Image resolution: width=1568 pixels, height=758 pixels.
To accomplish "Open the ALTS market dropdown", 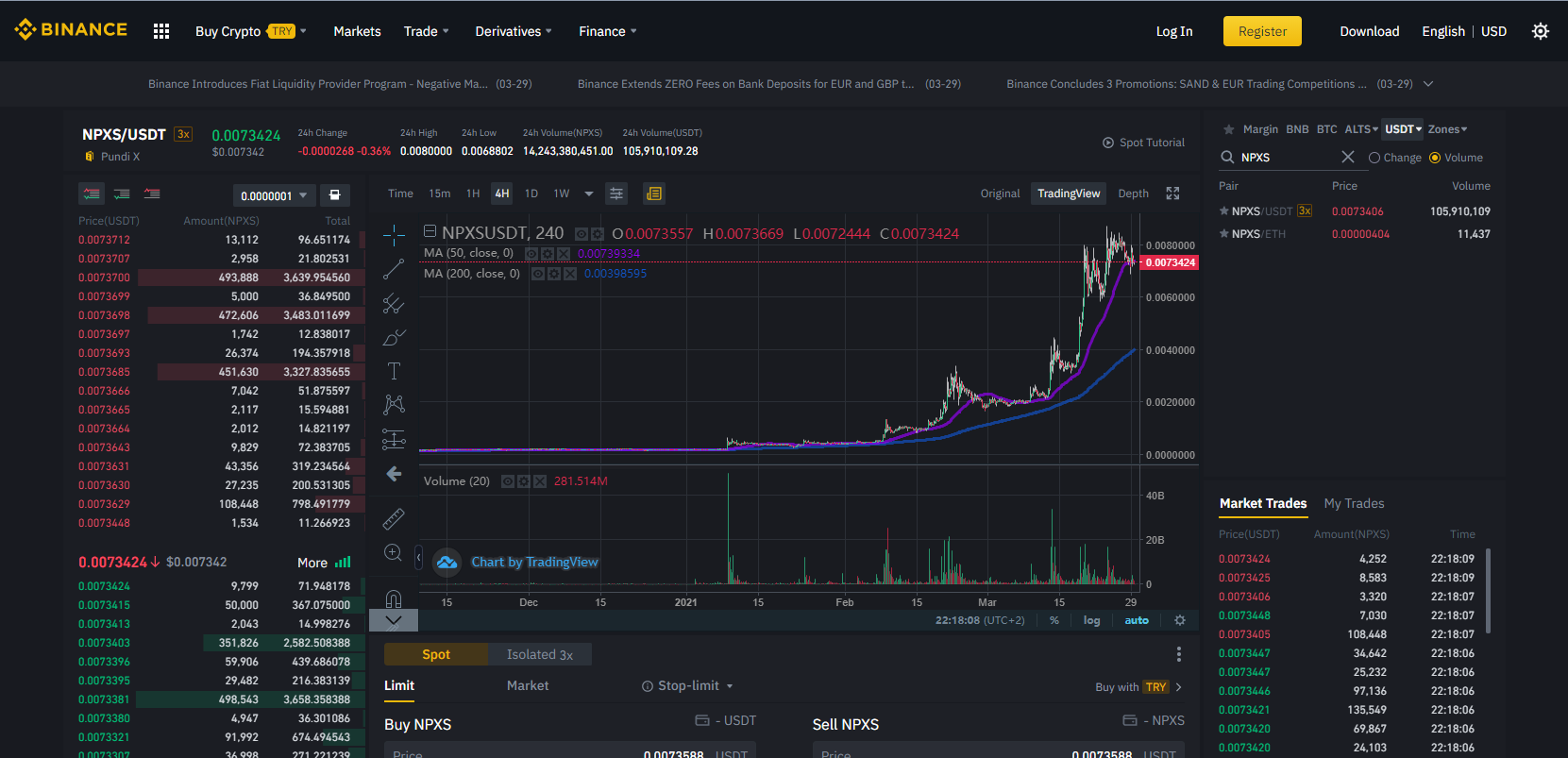I will pyautogui.click(x=1361, y=129).
